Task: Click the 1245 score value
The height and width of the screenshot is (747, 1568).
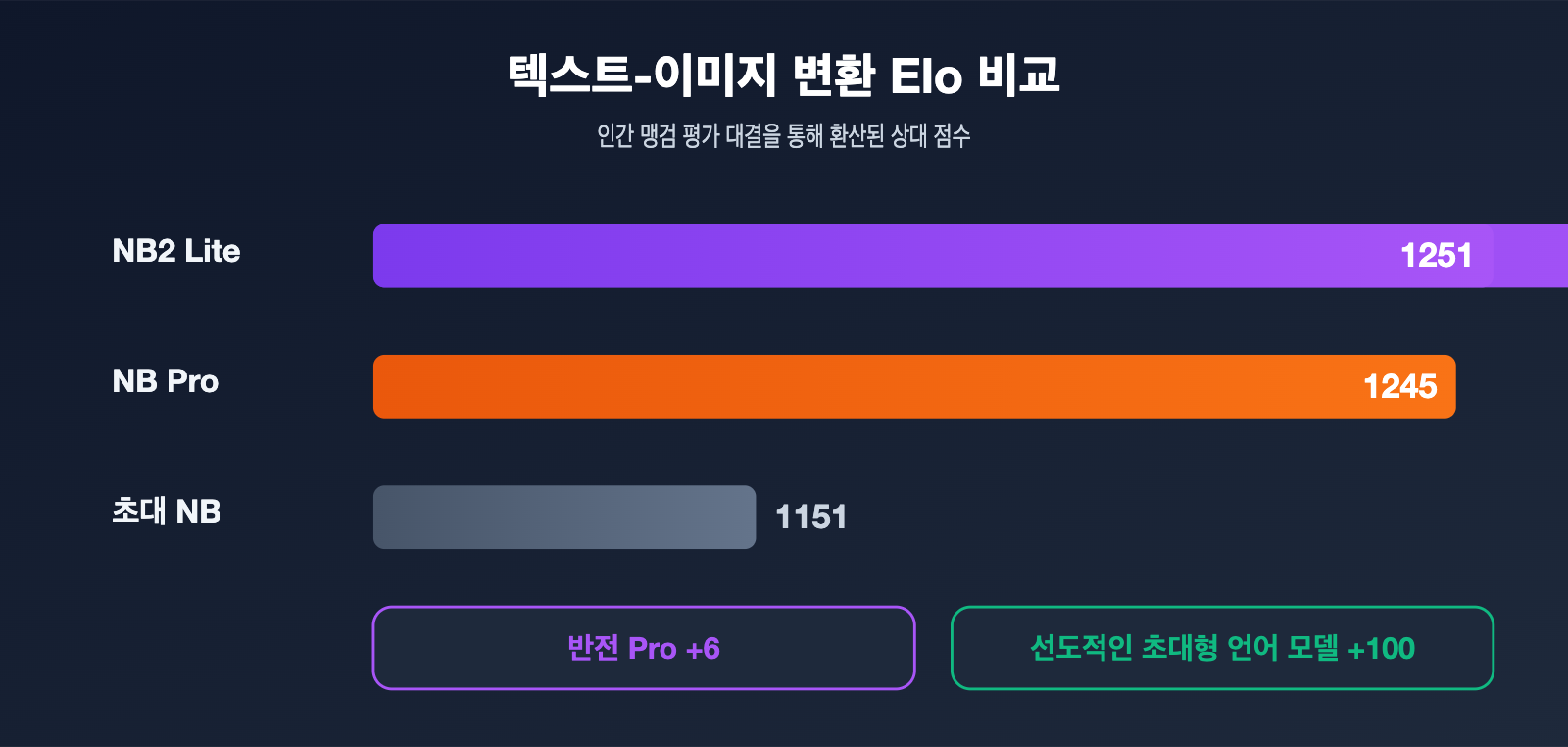Action: click(1399, 386)
